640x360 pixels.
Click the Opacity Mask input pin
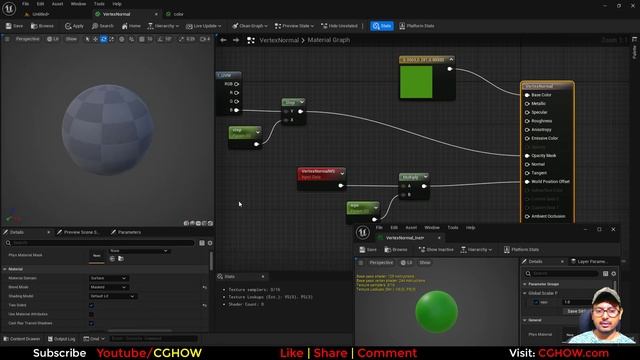pos(527,156)
